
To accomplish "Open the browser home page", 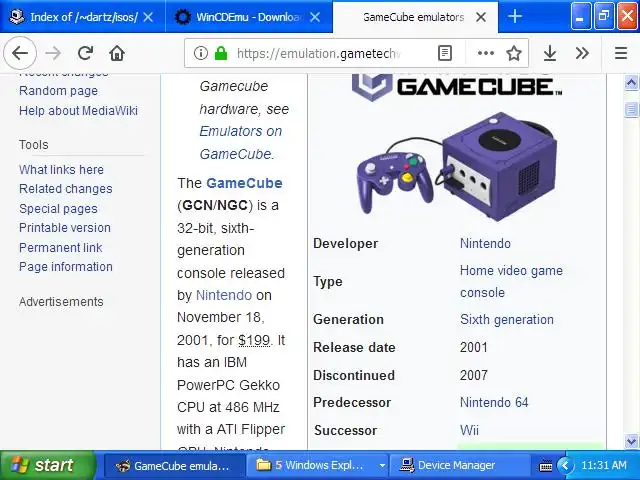I will pos(117,53).
